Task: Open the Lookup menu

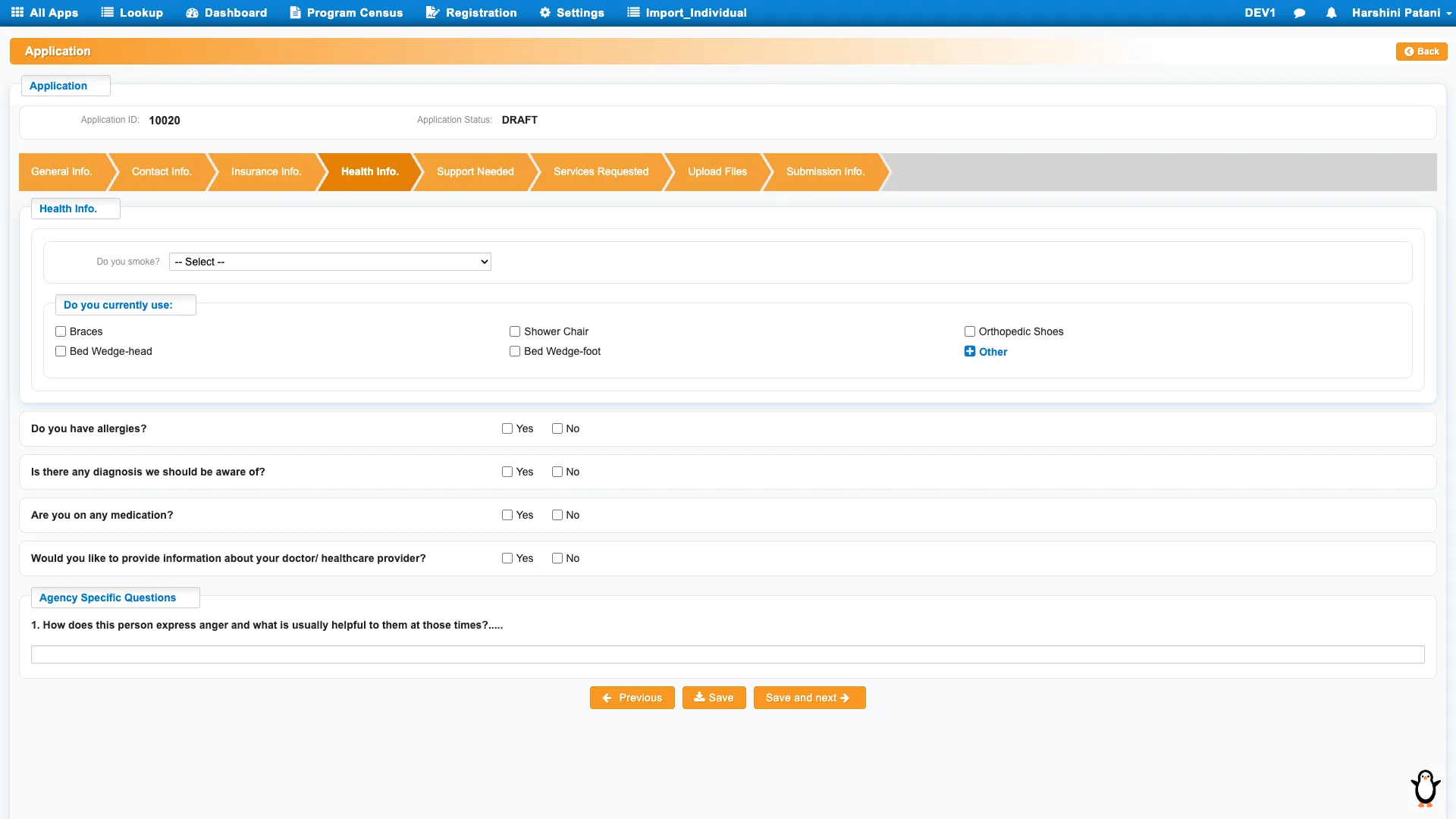Action: (132, 13)
